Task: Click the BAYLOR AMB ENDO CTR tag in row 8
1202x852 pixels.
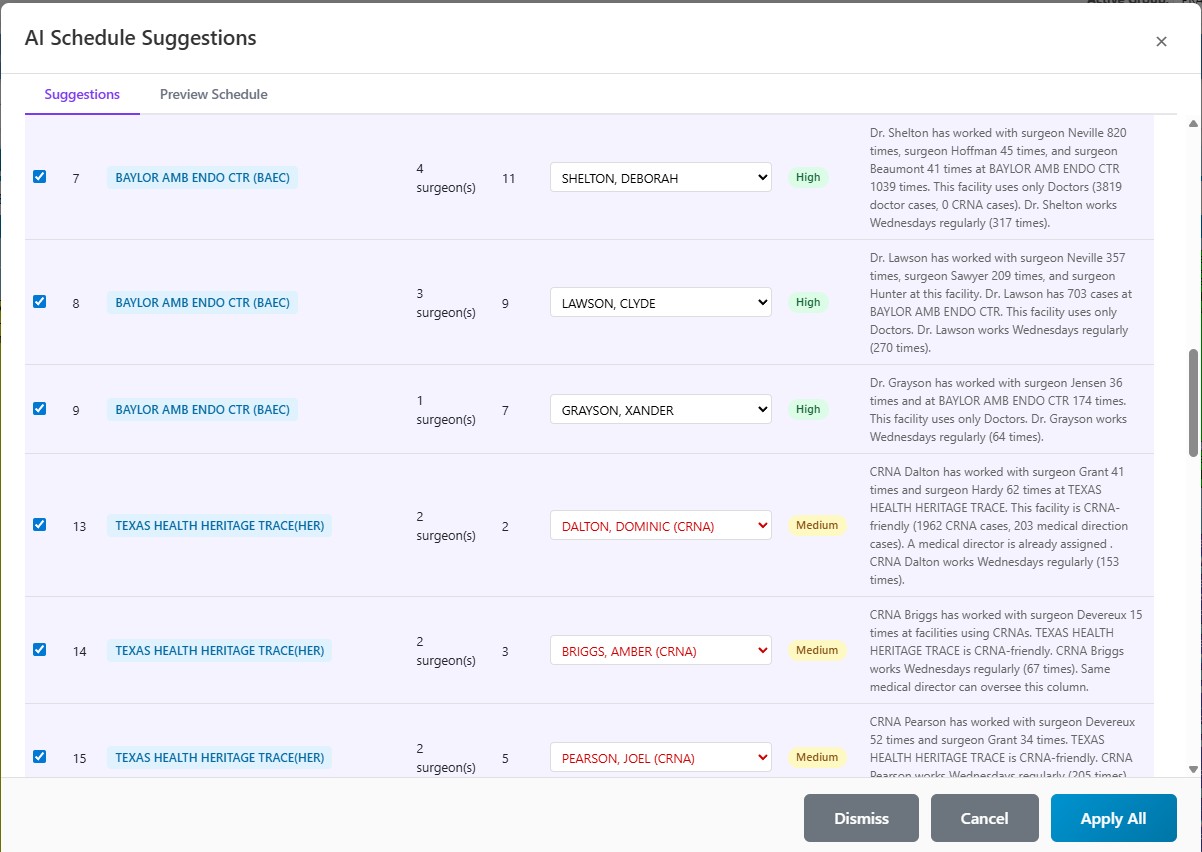Action: pyautogui.click(x=202, y=302)
